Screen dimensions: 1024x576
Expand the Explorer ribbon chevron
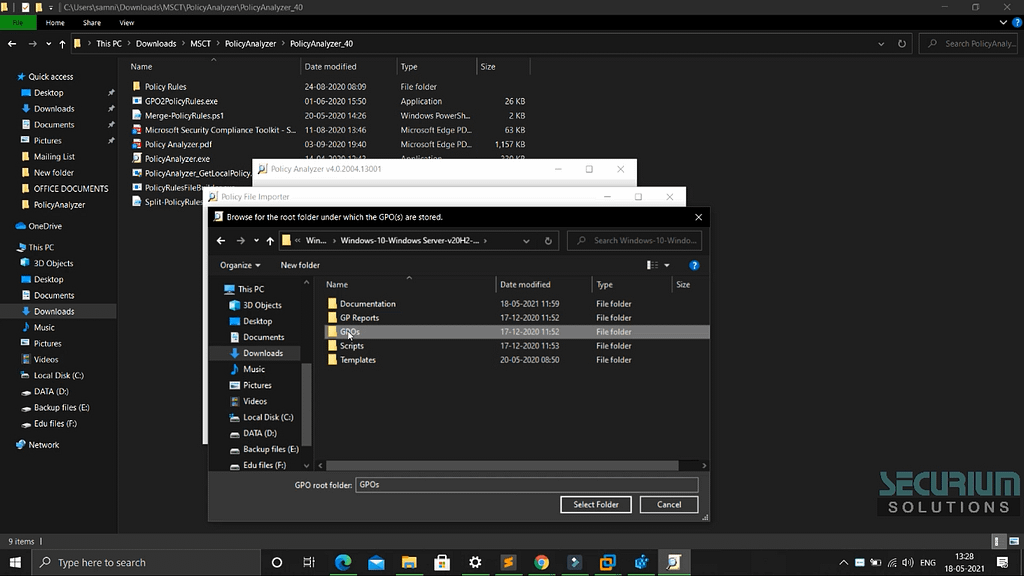(x=1003, y=23)
